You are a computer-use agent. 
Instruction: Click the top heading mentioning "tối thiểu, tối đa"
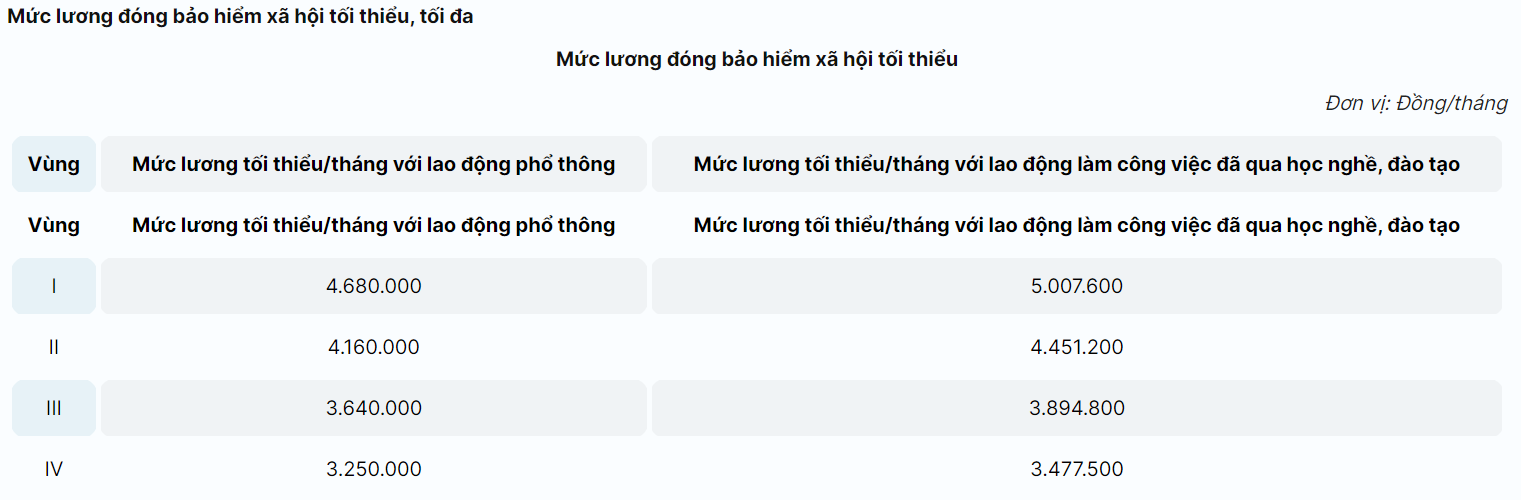tap(240, 17)
